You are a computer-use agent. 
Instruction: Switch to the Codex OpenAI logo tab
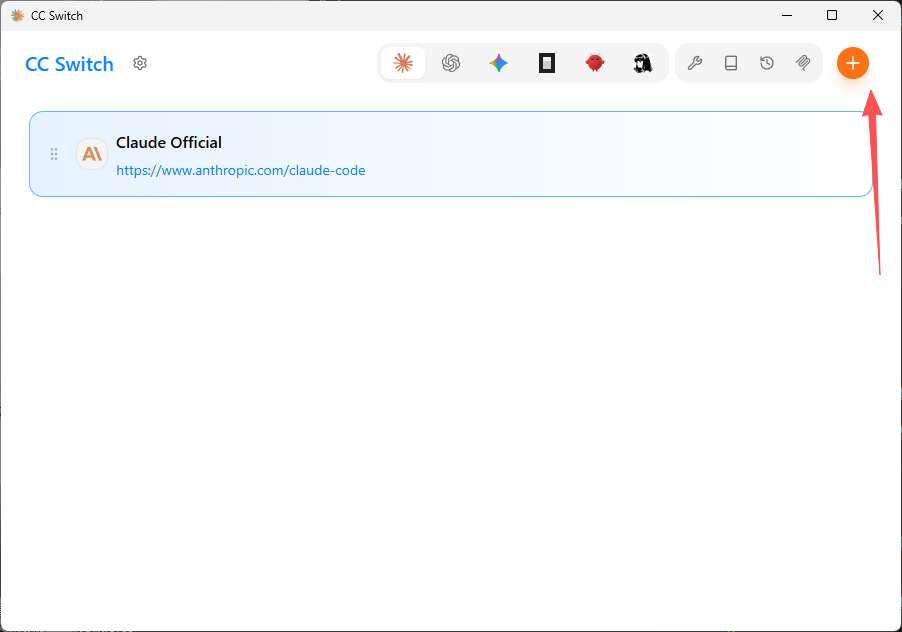(451, 63)
